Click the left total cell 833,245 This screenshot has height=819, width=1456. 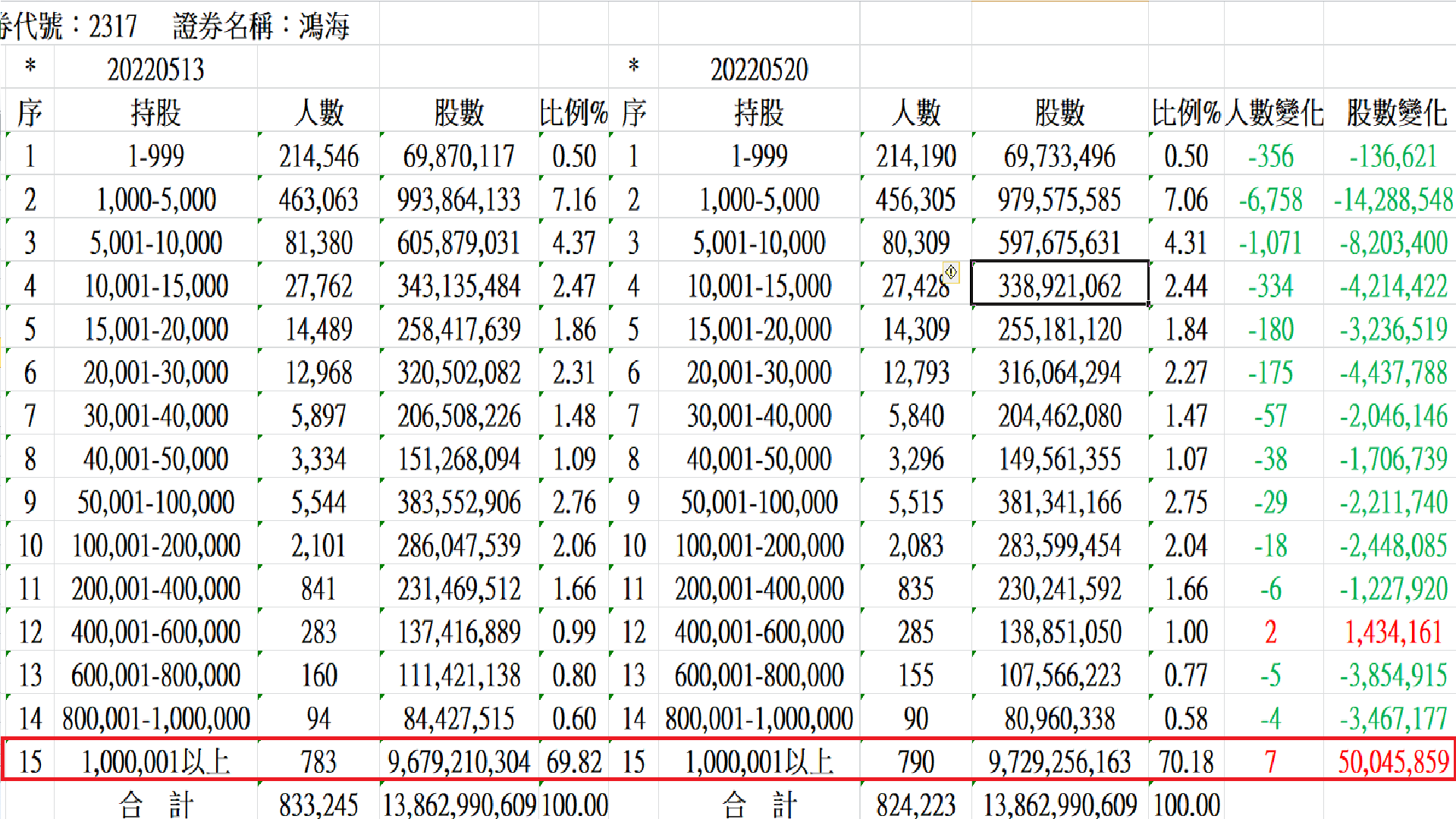[x=318, y=804]
